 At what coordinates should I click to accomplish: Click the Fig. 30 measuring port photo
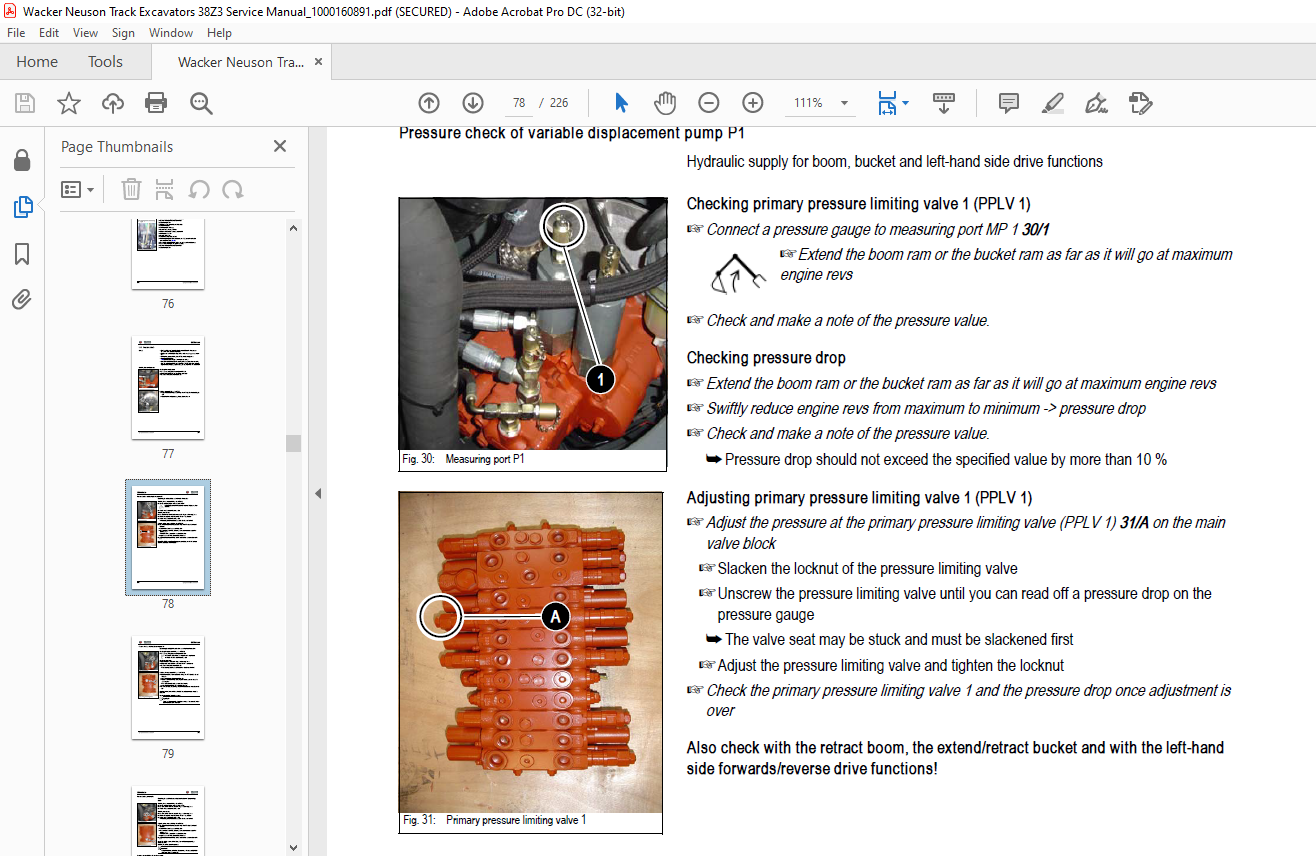(x=532, y=323)
